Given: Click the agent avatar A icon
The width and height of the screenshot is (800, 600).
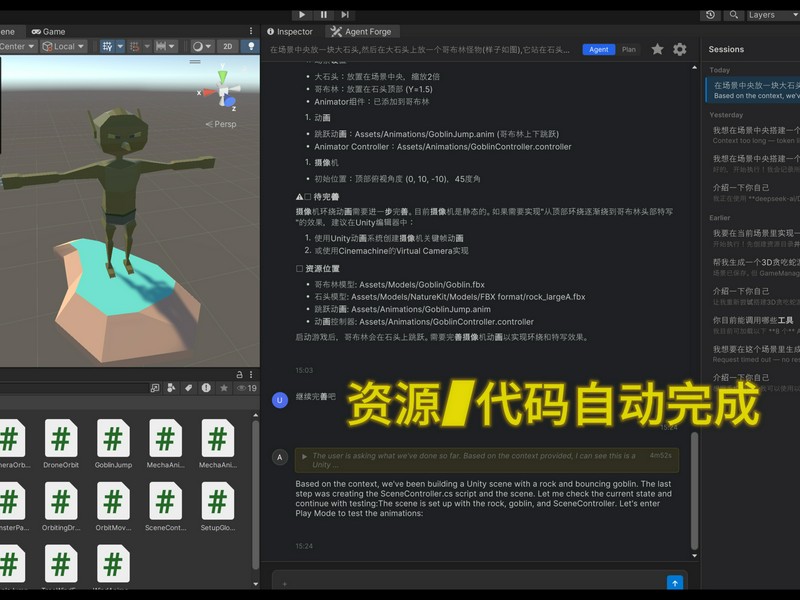Looking at the screenshot, I should point(280,457).
